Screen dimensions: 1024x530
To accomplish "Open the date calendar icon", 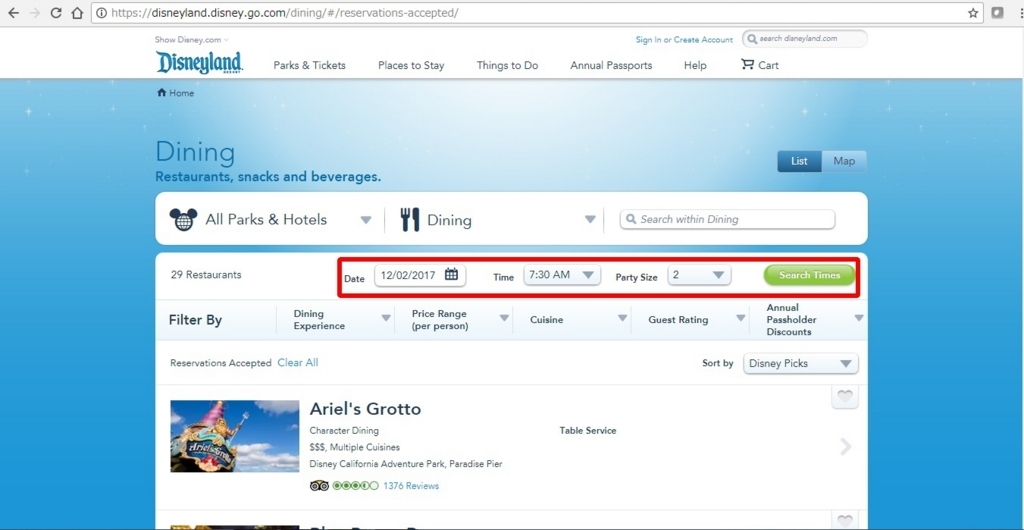I will 451,274.
